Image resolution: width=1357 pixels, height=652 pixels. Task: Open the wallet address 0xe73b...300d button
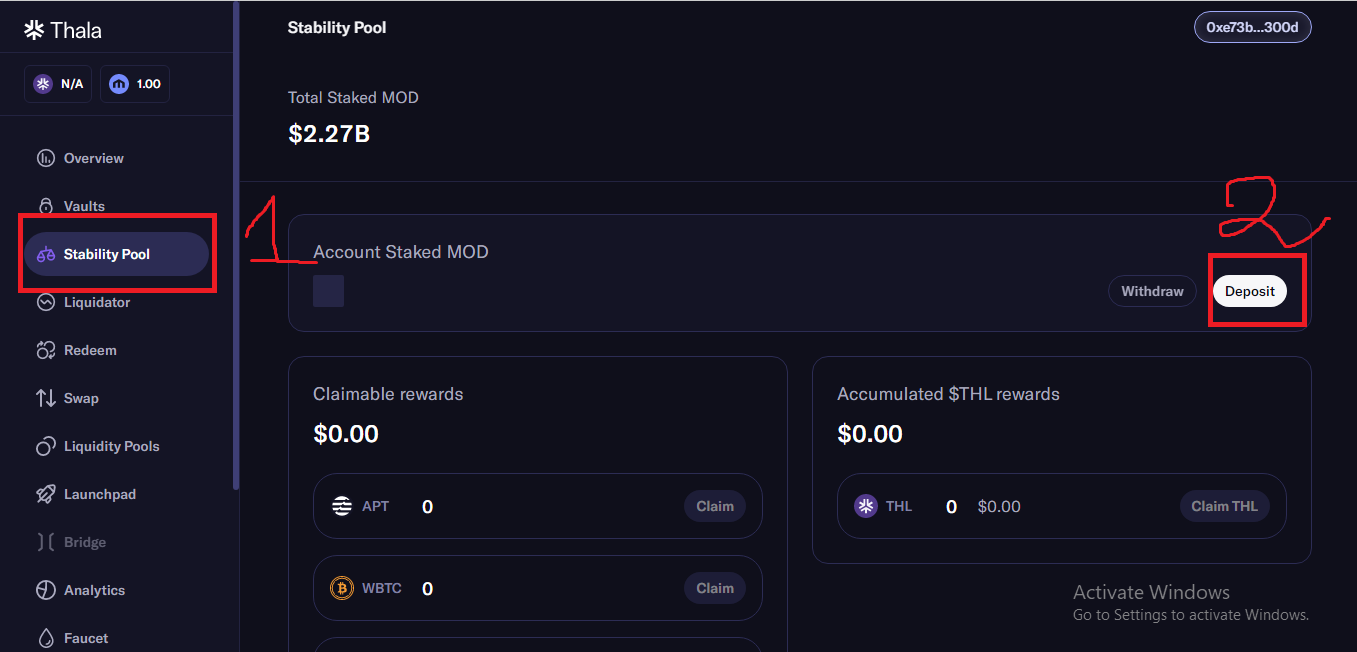(1252, 27)
